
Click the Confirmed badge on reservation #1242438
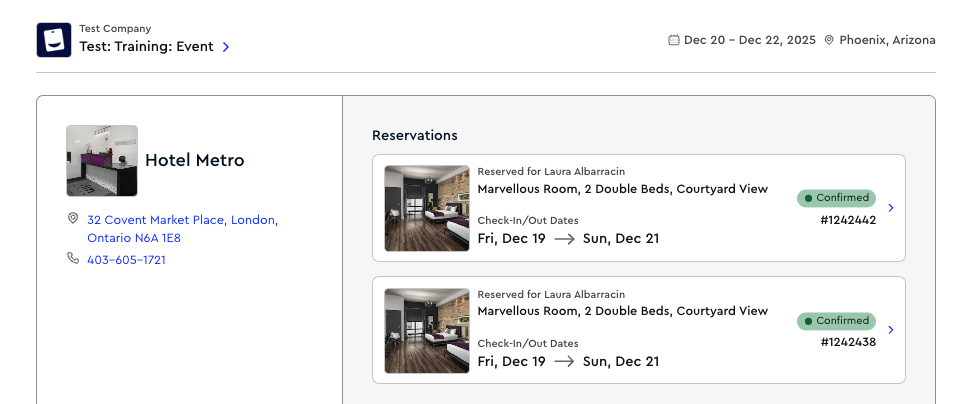(836, 321)
